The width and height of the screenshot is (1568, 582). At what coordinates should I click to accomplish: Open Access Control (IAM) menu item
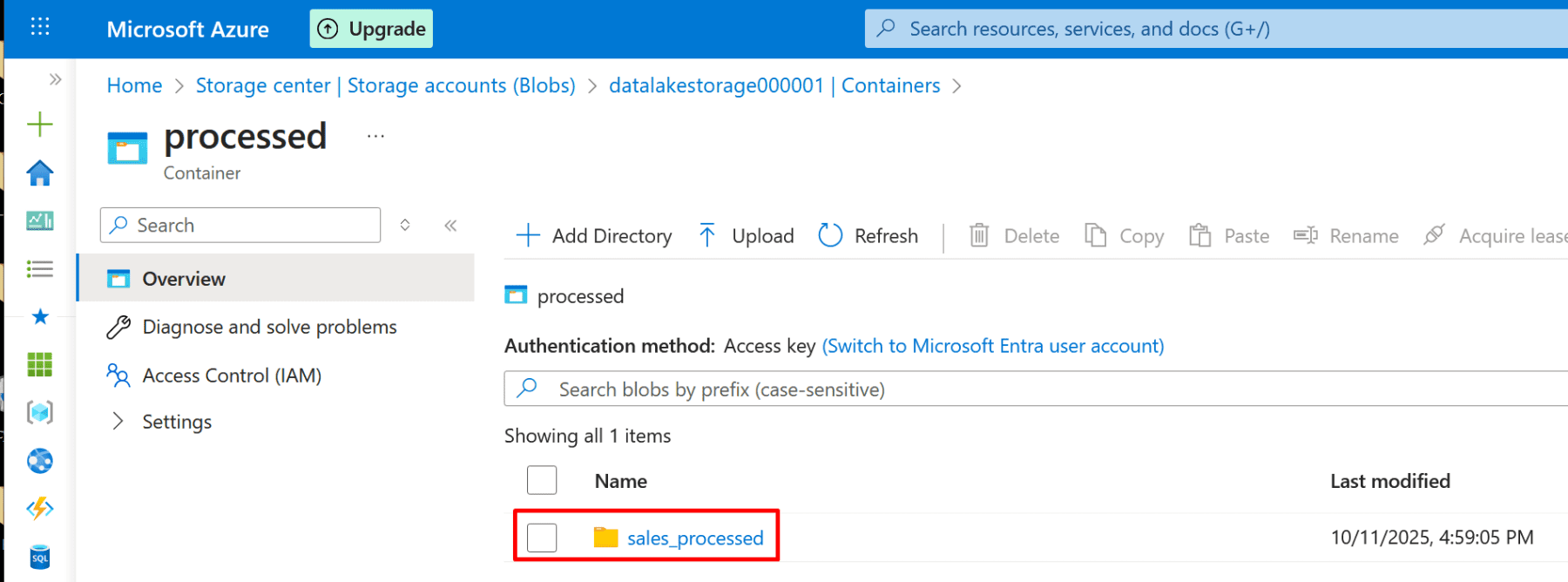tap(232, 376)
